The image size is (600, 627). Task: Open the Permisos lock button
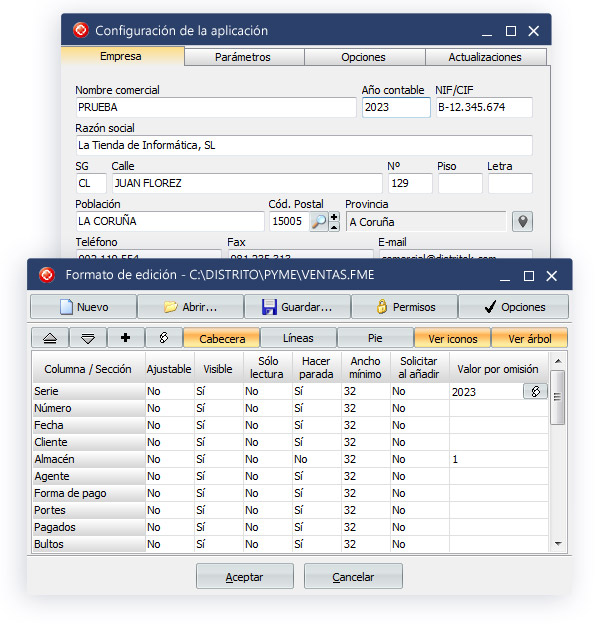point(404,307)
